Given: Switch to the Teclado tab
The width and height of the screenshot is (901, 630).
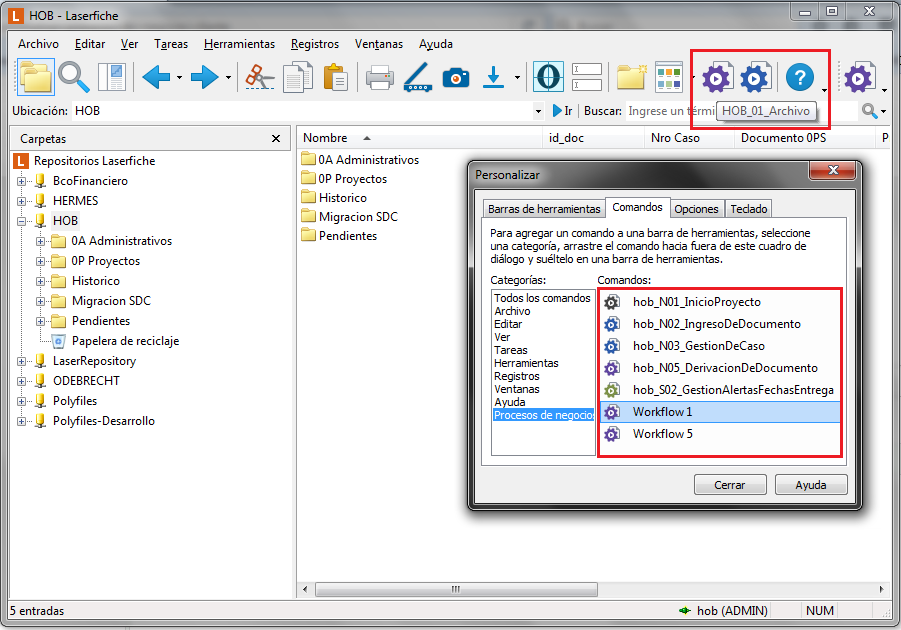Looking at the screenshot, I should coord(748,209).
